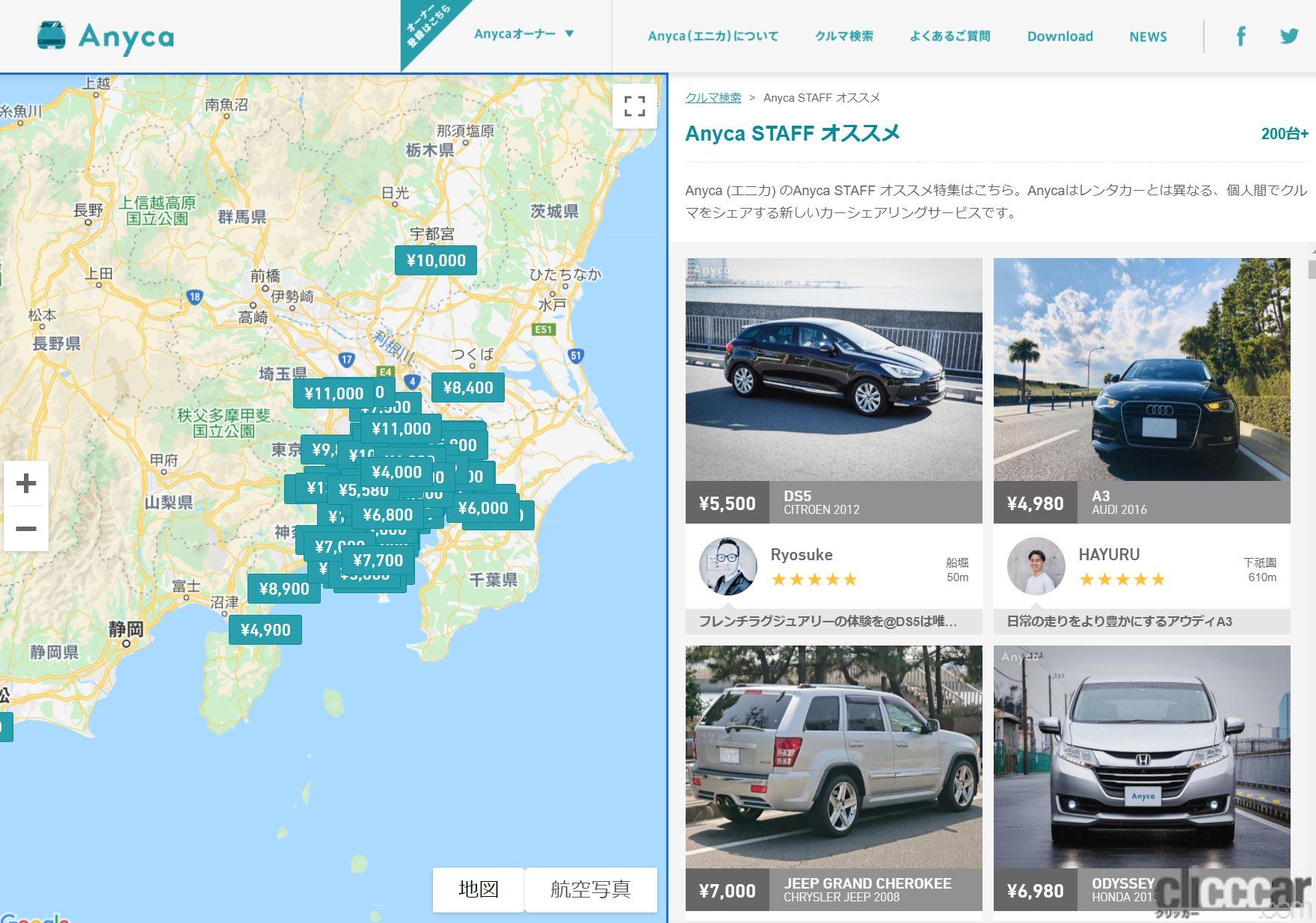Open the Honda Odyssey car photo
This screenshot has height=923, width=1316.
coord(1142,757)
